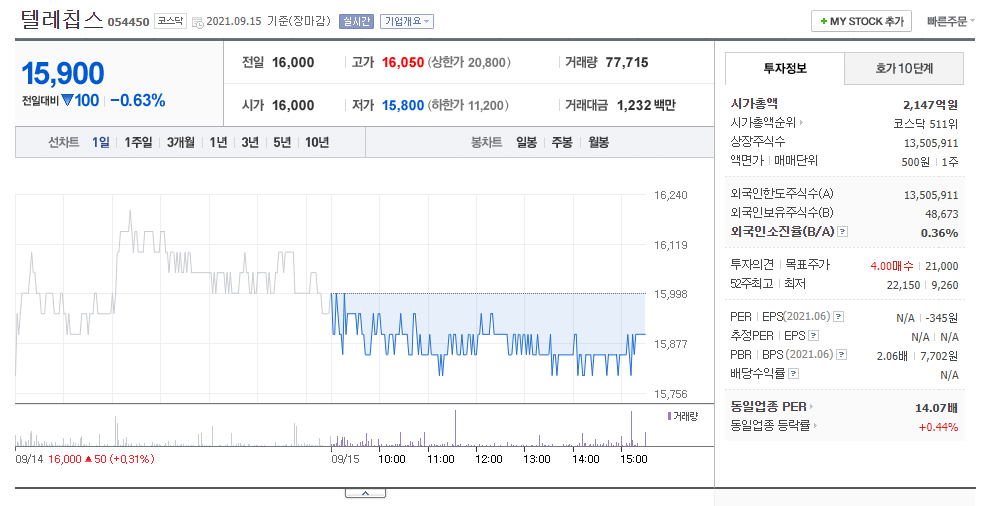Viewport: 987px width, 506px height.
Task: Click the 0.36% foreign ownership value
Action: point(939,233)
